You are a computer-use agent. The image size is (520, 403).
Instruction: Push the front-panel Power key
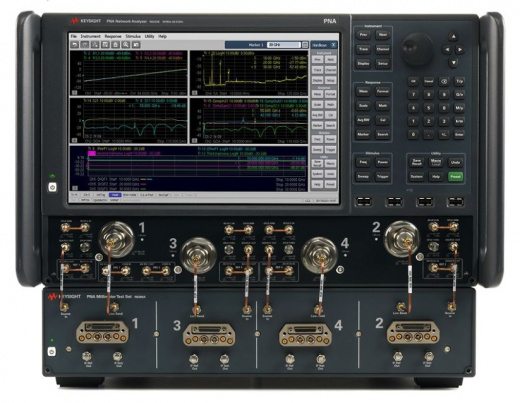pyautogui.click(x=383, y=162)
